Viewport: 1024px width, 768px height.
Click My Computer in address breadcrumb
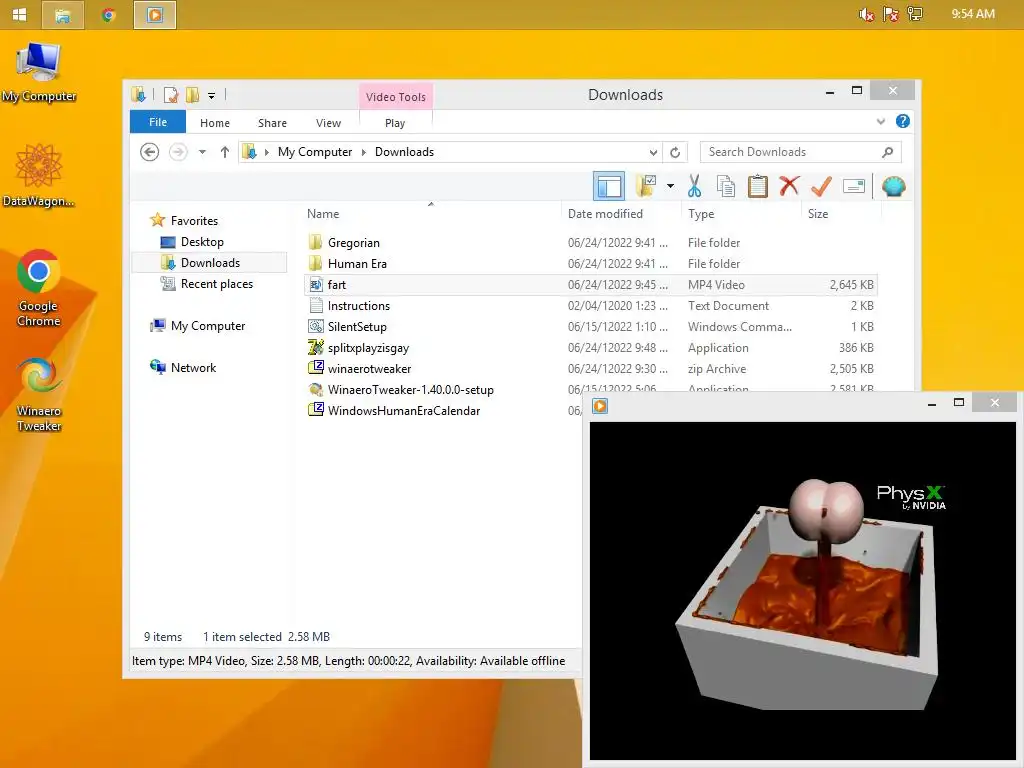tap(315, 152)
